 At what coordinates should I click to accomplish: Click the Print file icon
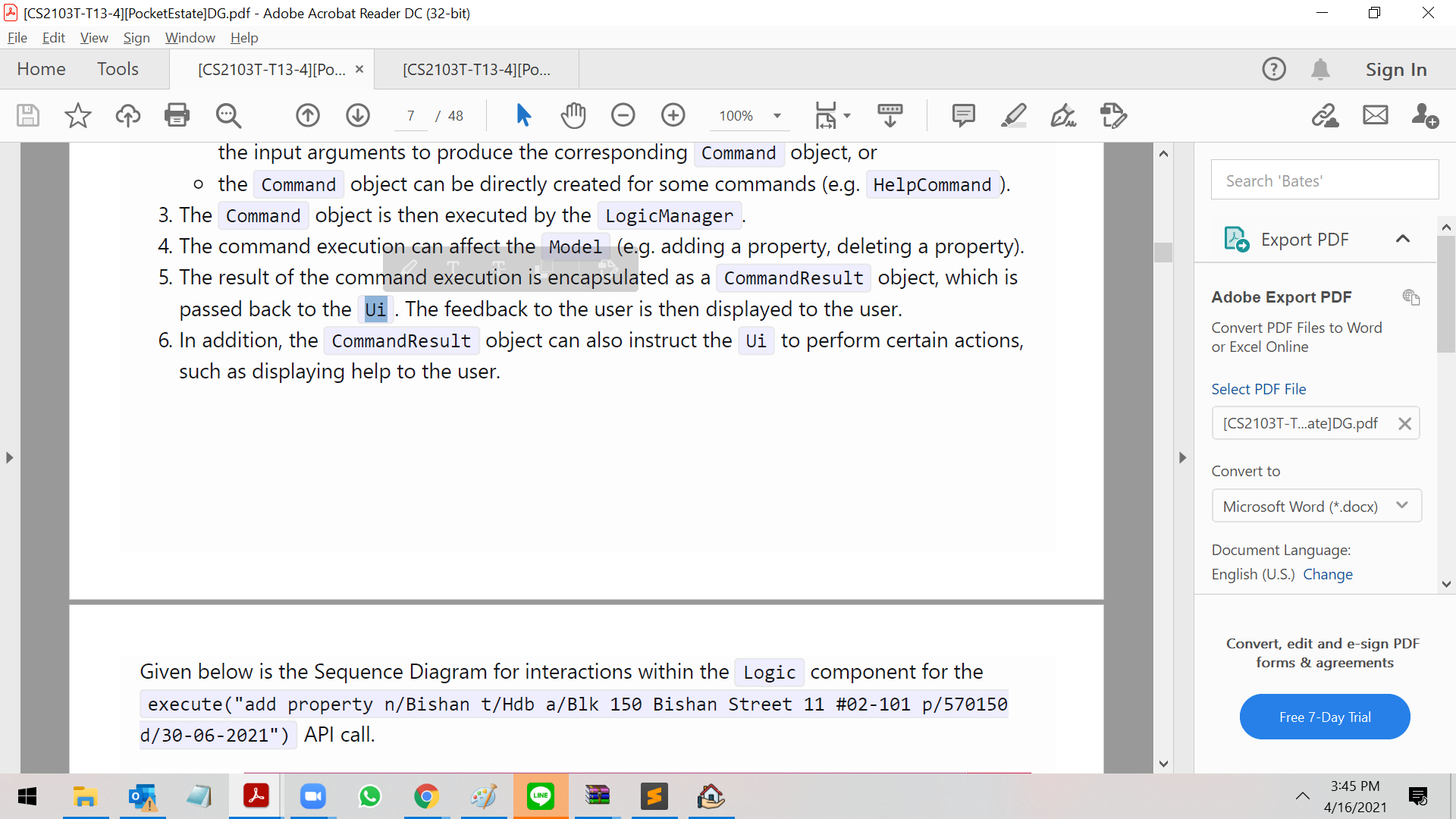pos(177,115)
